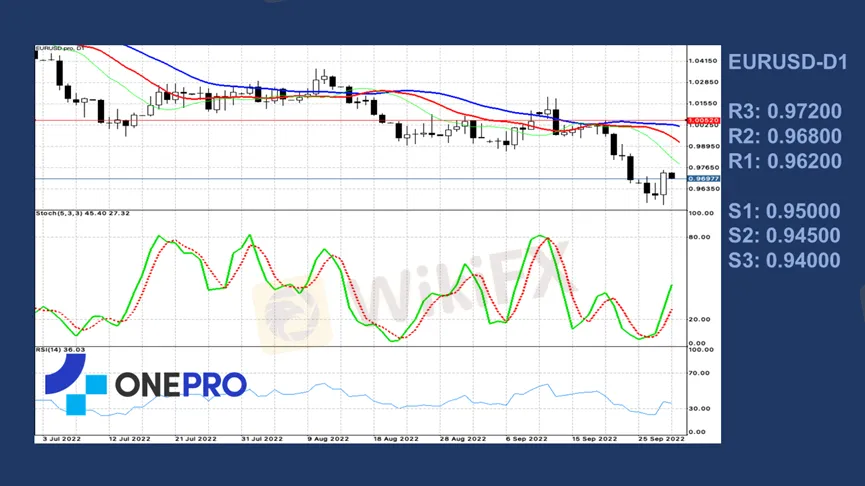Click the 25 Sep 2022 date label

(662, 438)
